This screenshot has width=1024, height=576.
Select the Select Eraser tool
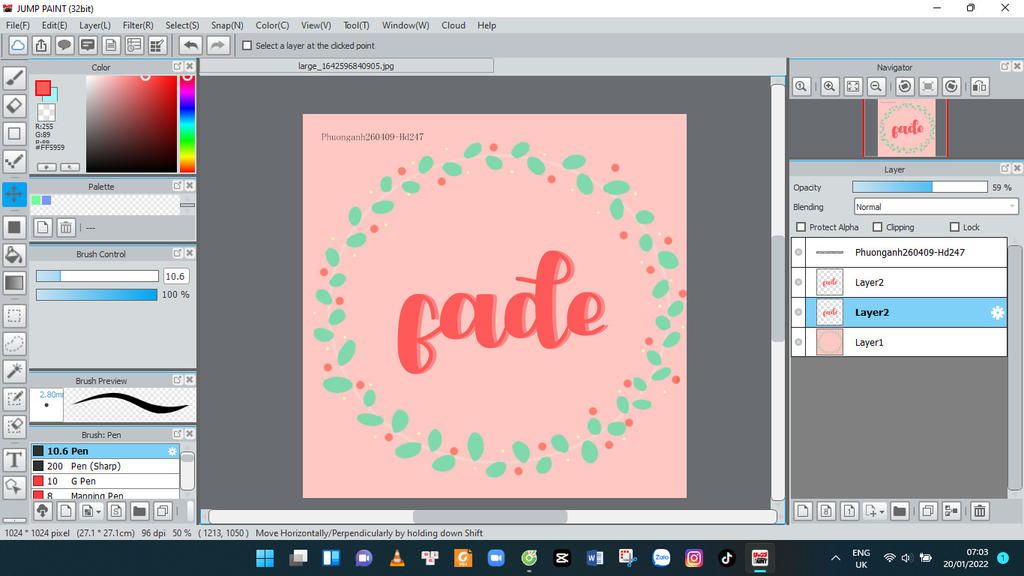[14, 426]
